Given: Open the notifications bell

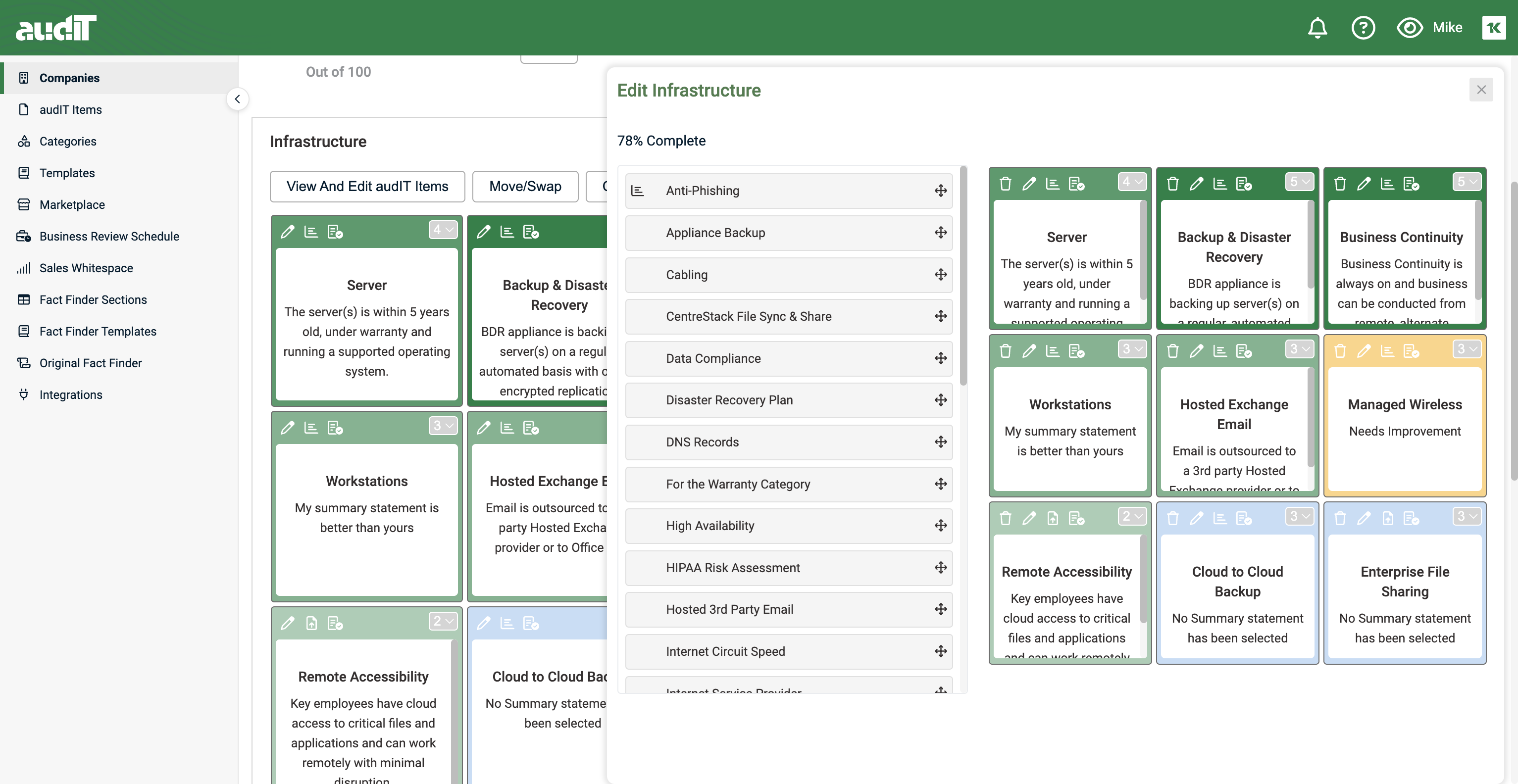Looking at the screenshot, I should pos(1317,28).
